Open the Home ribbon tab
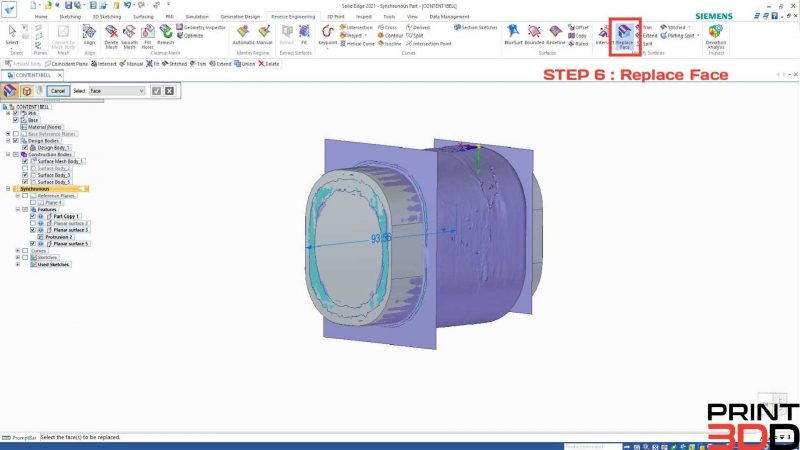This screenshot has height=450, width=800. [41, 17]
